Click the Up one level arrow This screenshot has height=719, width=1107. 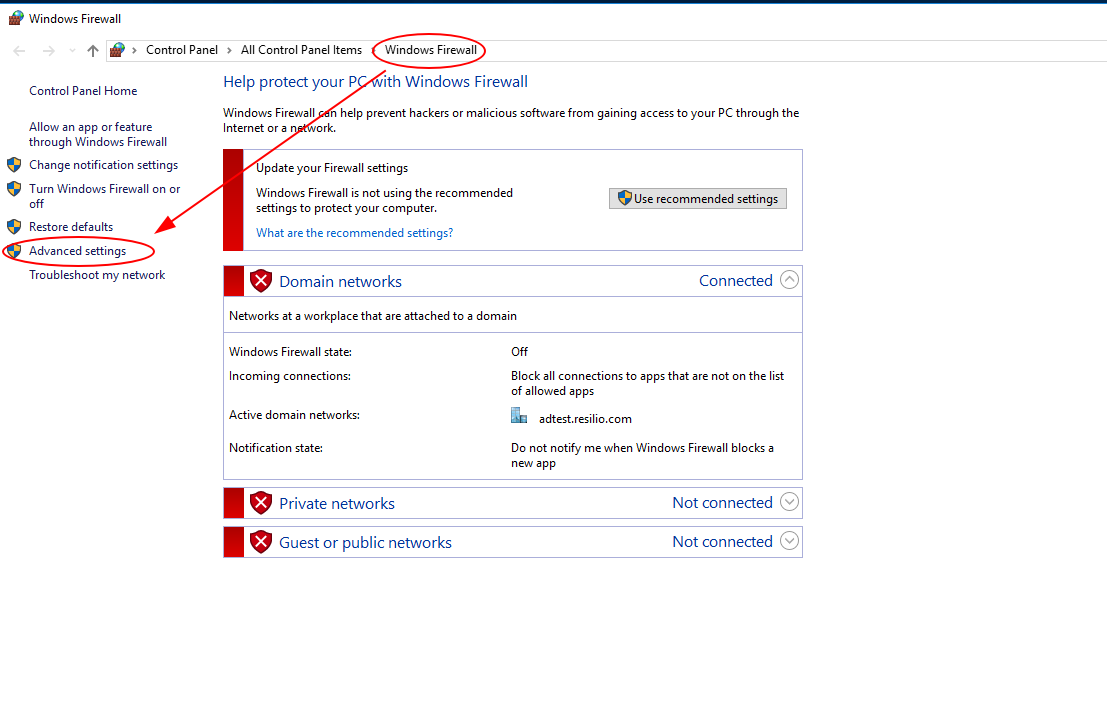[x=93, y=50]
